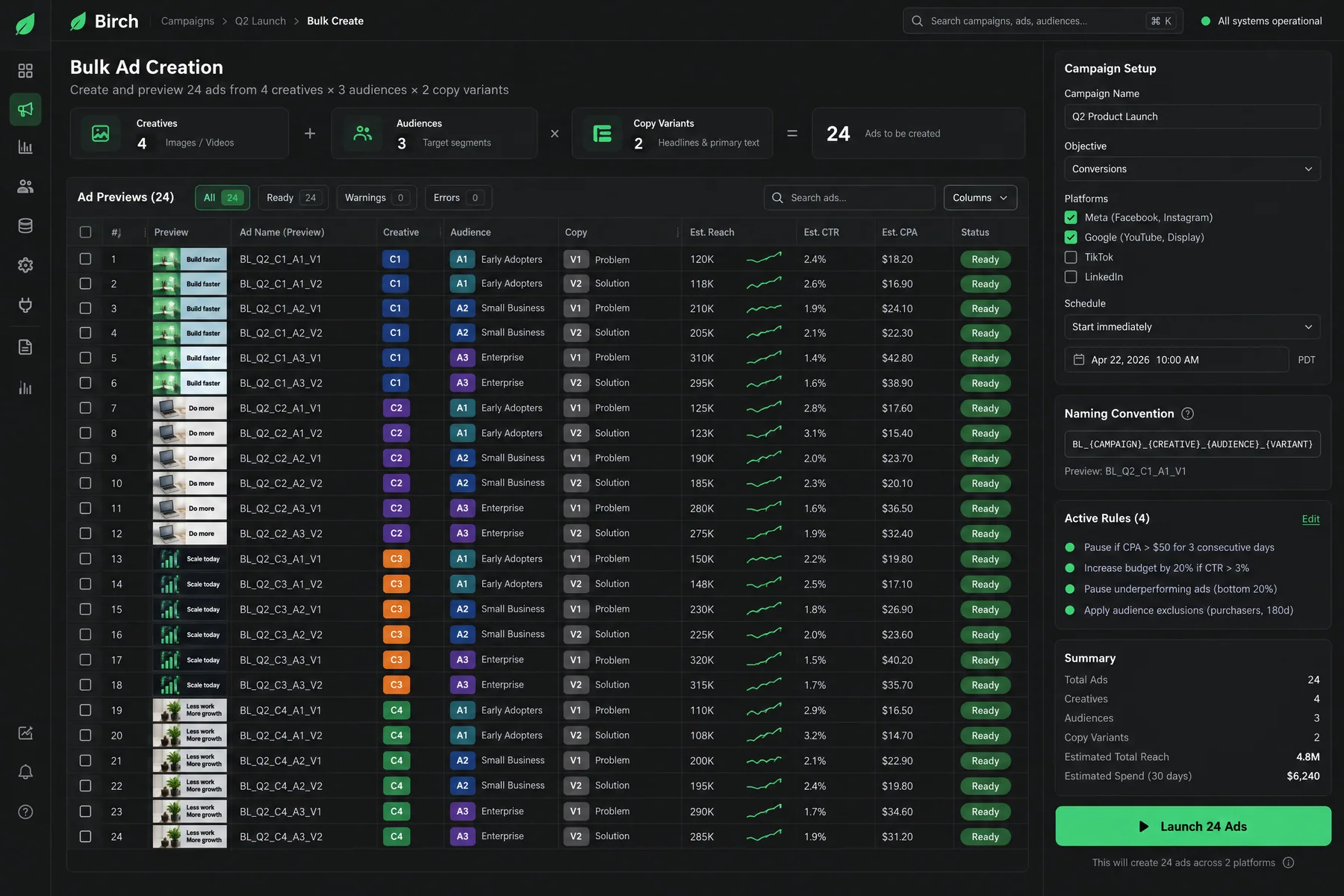Uncheck the Google (YouTube, Display) platform
1344x896 pixels.
coord(1071,237)
